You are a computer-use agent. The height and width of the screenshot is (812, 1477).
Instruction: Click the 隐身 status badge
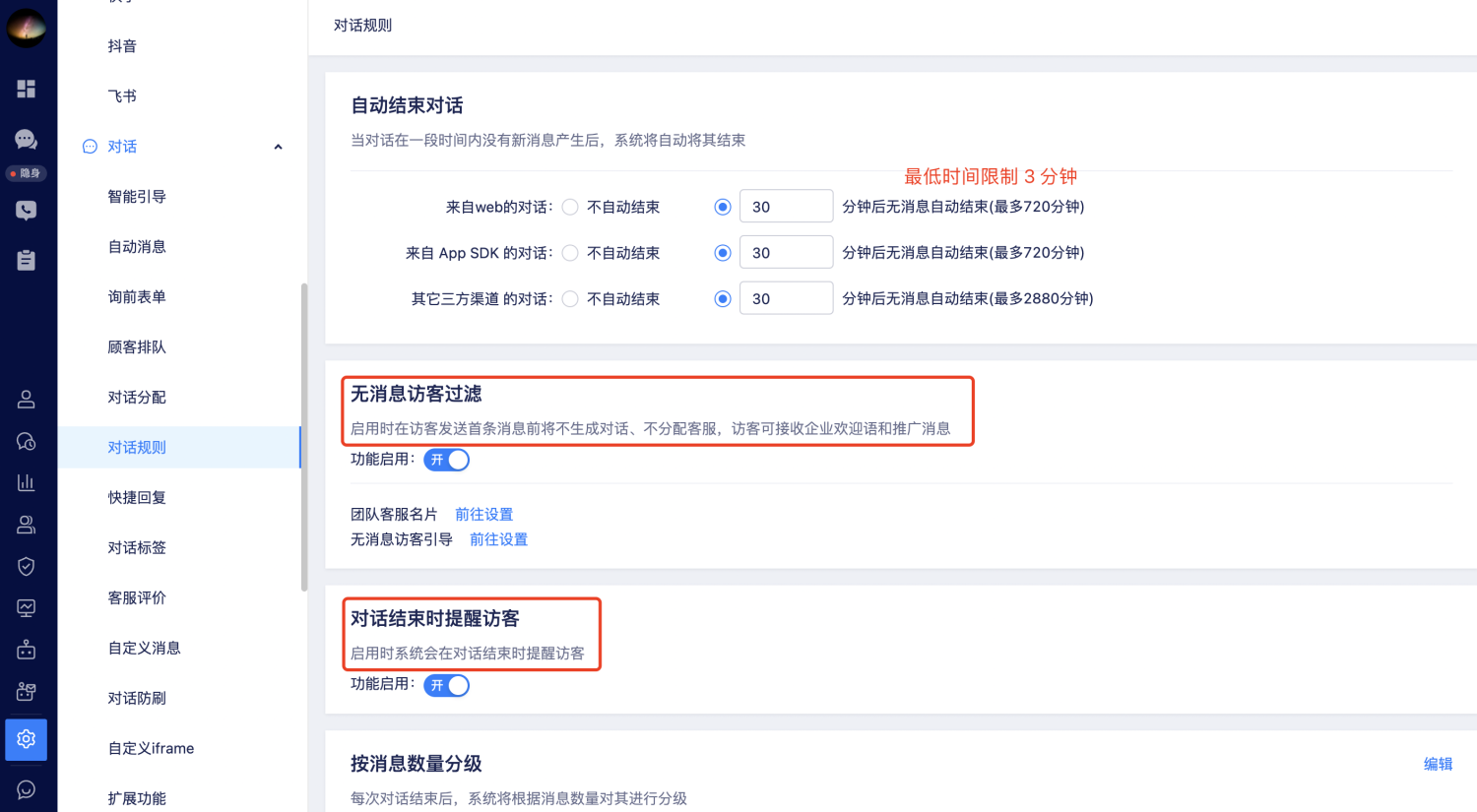27,173
